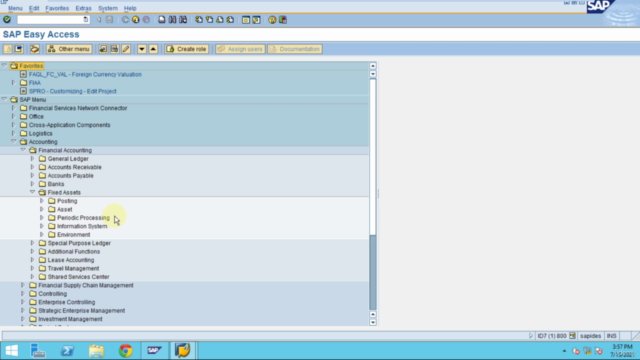Screen dimensions: 640x360
Task: Click the Assign users button
Action: [240, 49]
